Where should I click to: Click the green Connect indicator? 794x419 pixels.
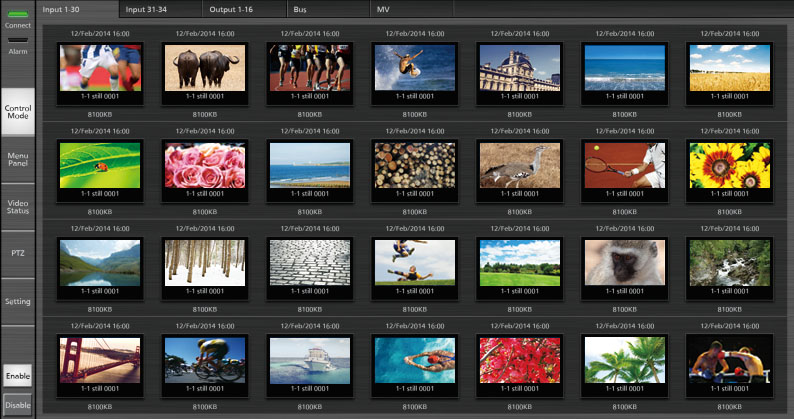click(x=17, y=14)
